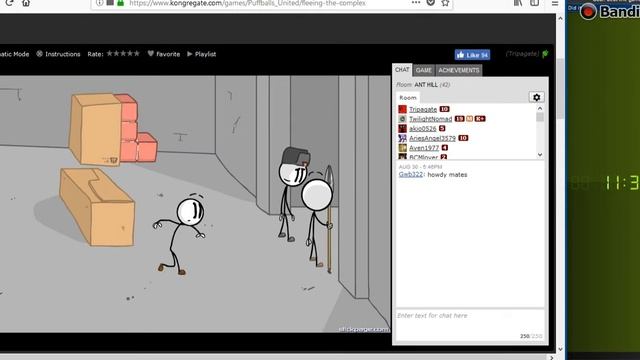Image resolution: width=640 pixels, height=360 pixels.
Task: Open TwilightNomad user profile
Action: 431,119
